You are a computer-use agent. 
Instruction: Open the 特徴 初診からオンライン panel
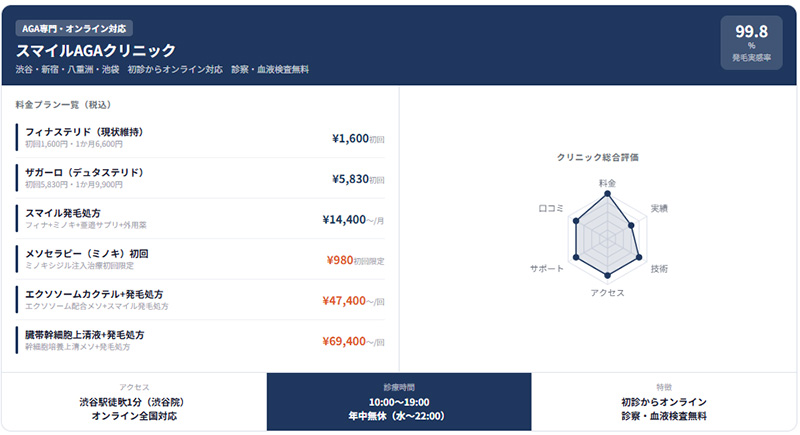664,402
